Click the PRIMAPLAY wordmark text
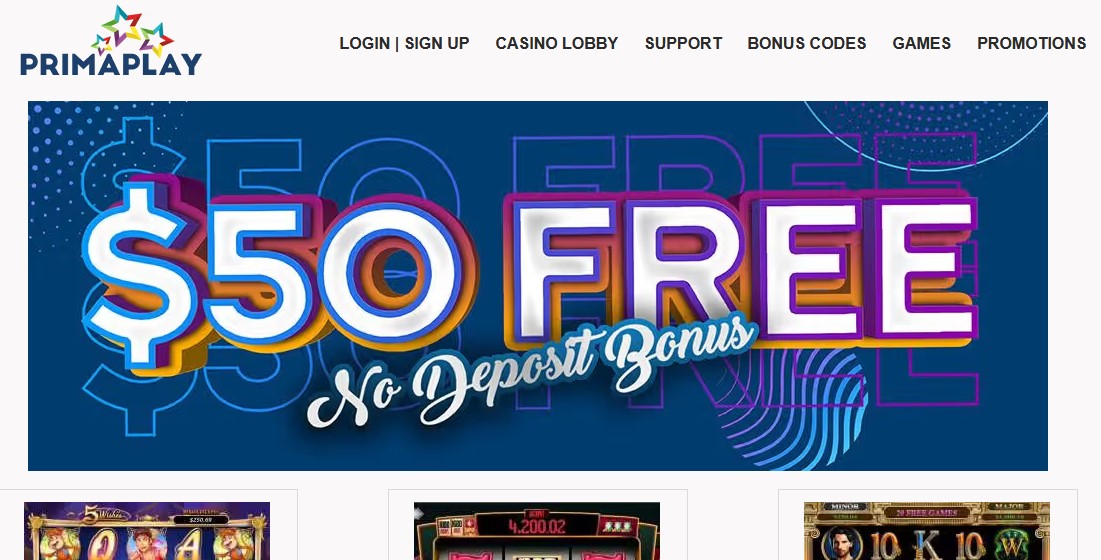This screenshot has width=1101, height=560. click(111, 64)
